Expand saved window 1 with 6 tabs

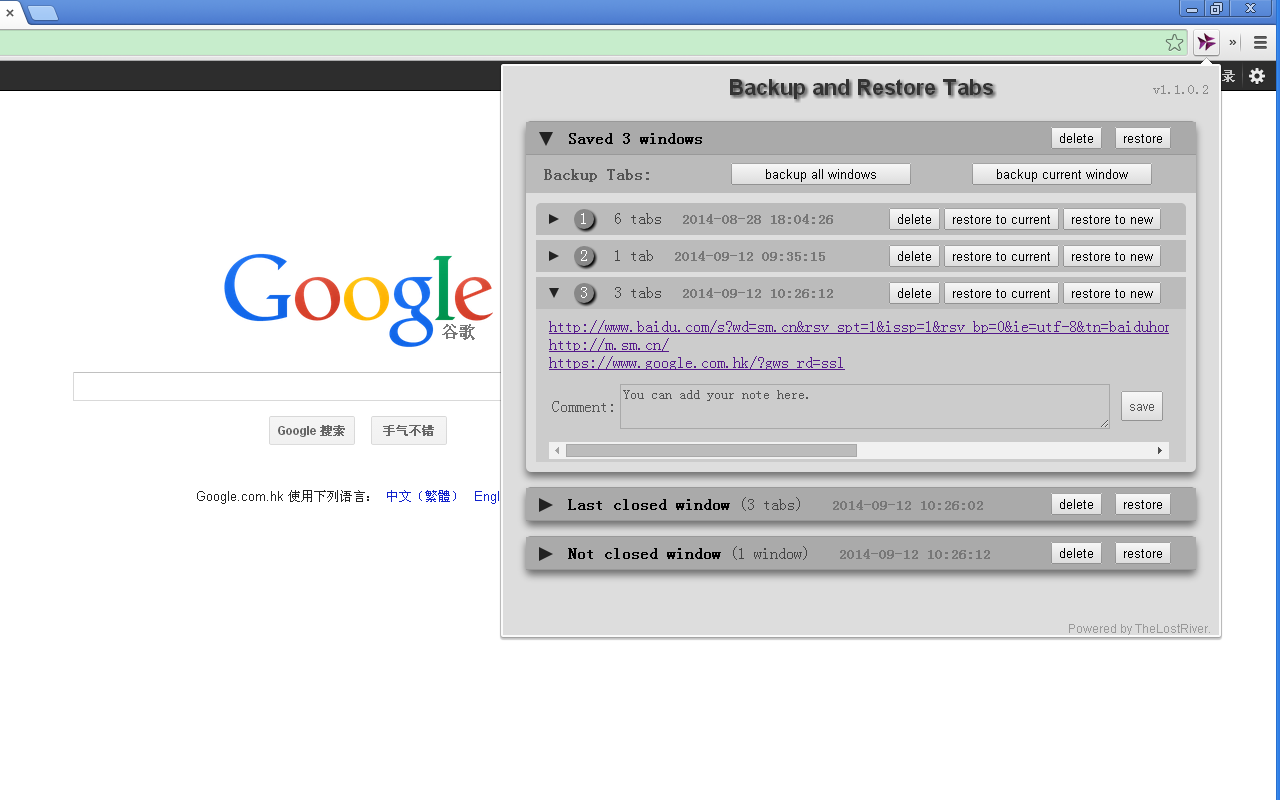tap(554, 219)
